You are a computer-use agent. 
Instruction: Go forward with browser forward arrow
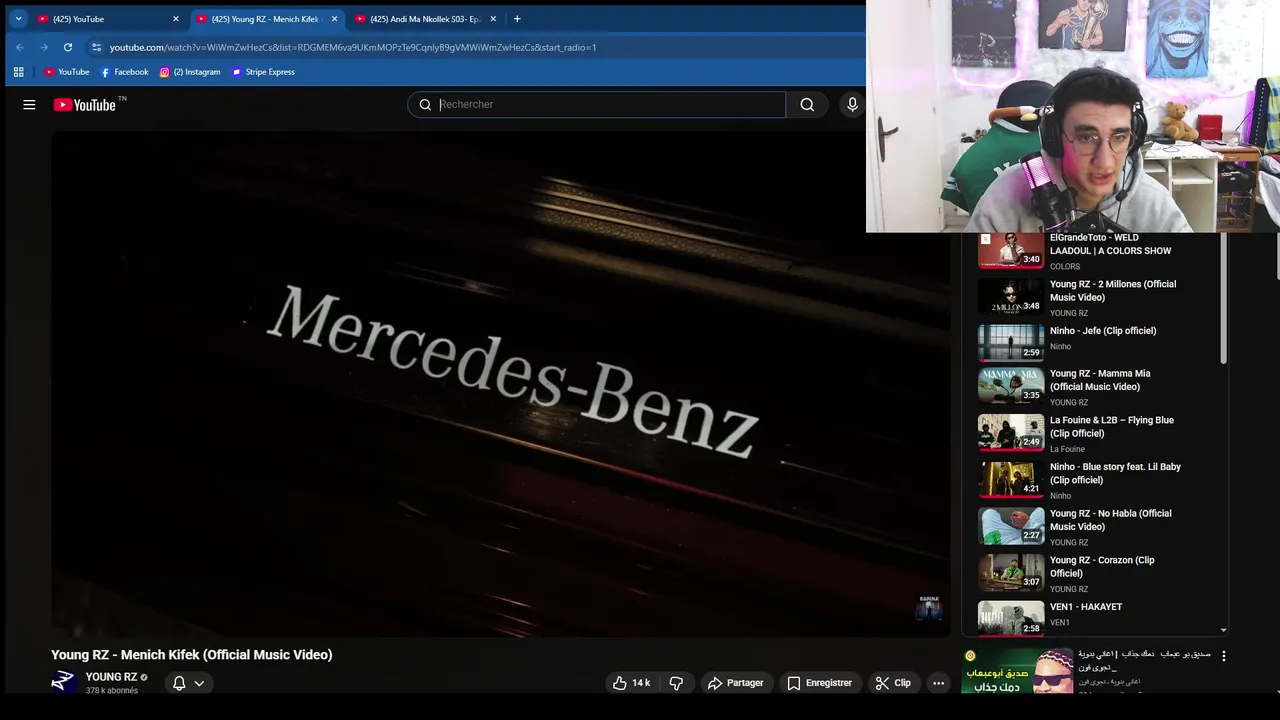(44, 47)
